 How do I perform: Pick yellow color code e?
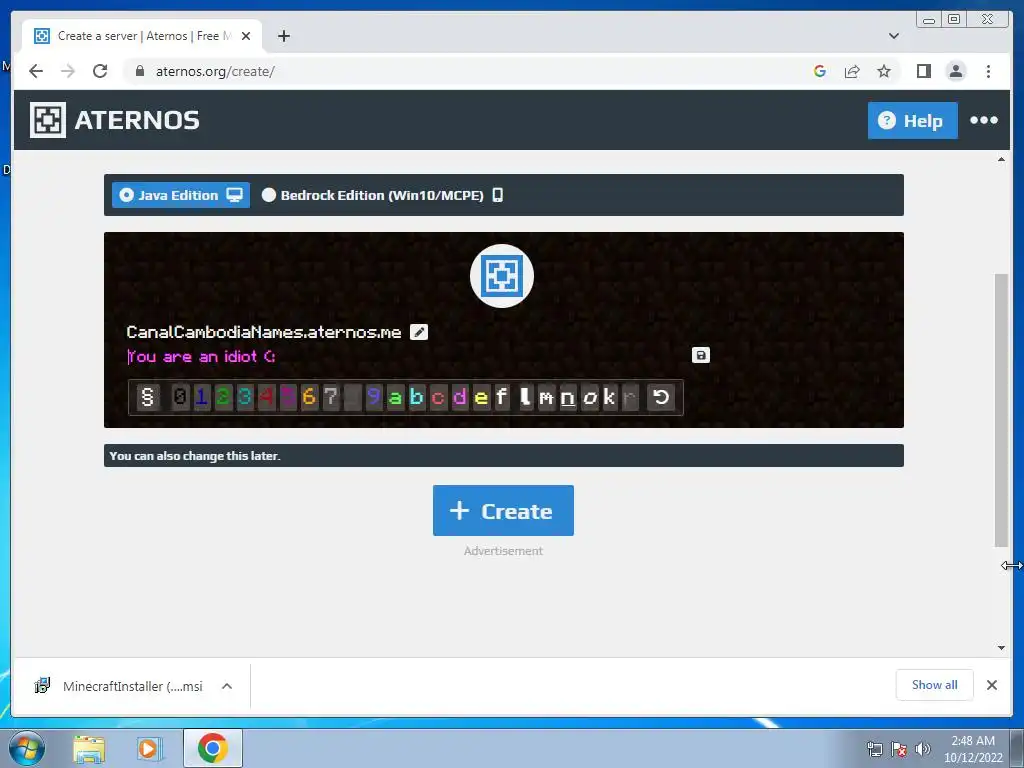coord(481,397)
